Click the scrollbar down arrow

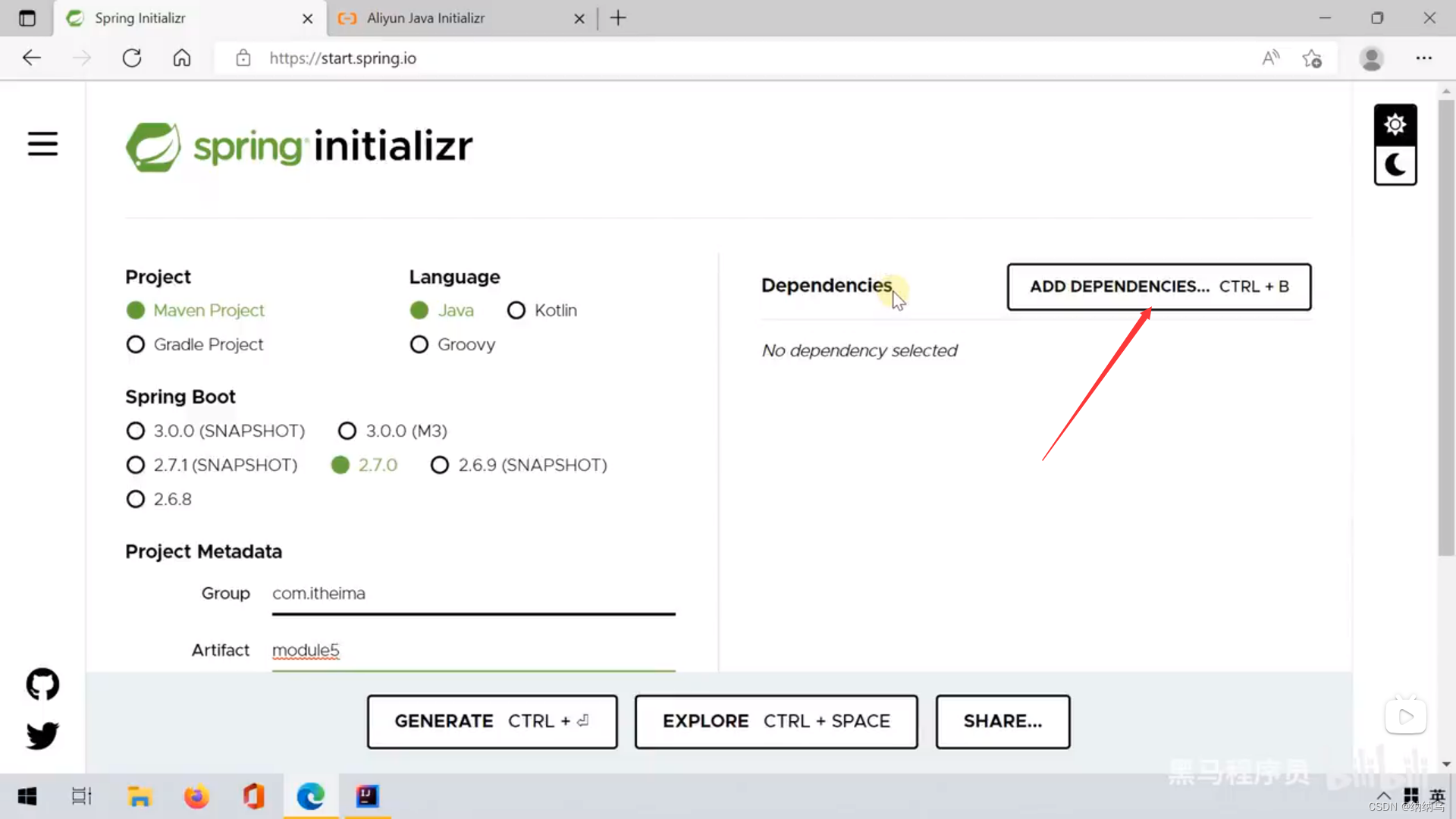click(x=1446, y=764)
